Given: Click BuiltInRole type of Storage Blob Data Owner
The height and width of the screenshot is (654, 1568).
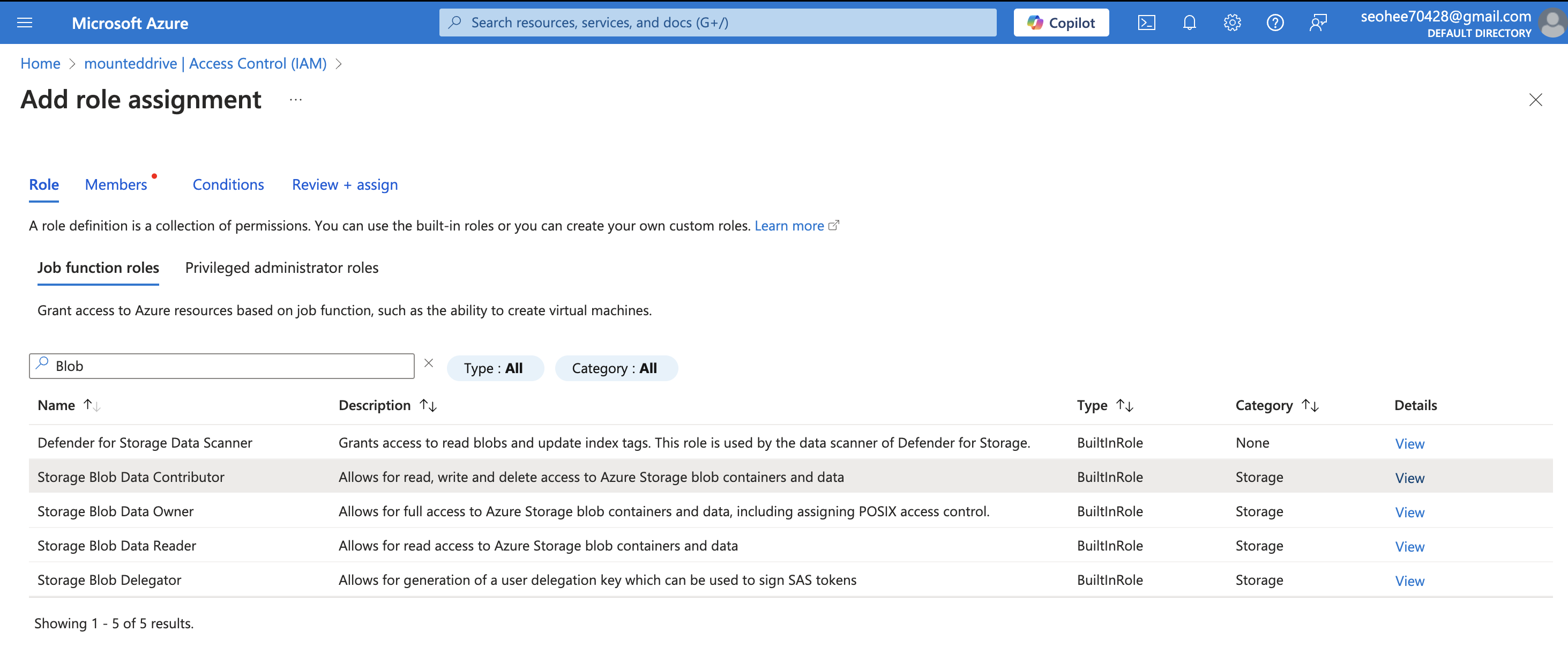Looking at the screenshot, I should click(x=1110, y=511).
